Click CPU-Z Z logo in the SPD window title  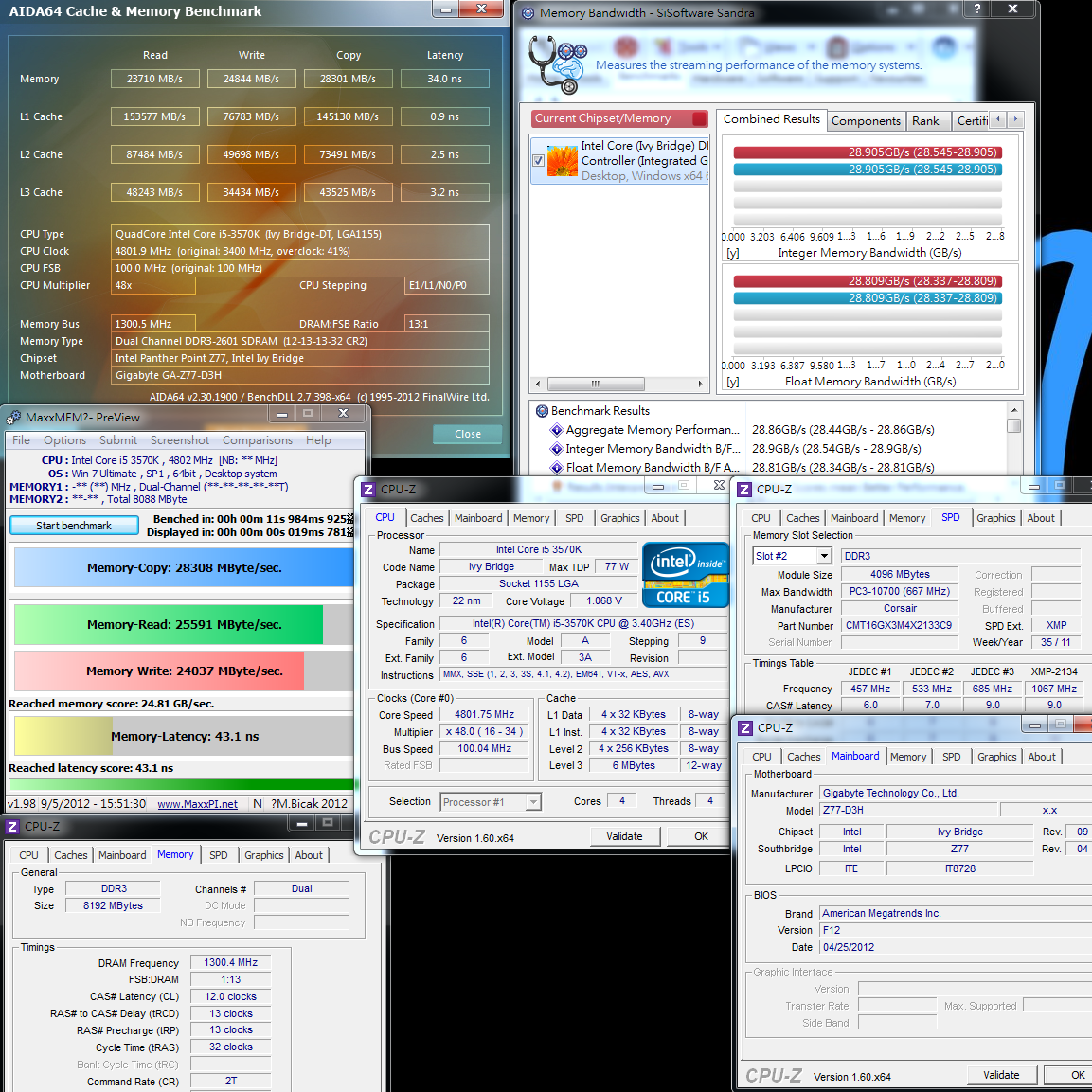coord(744,490)
